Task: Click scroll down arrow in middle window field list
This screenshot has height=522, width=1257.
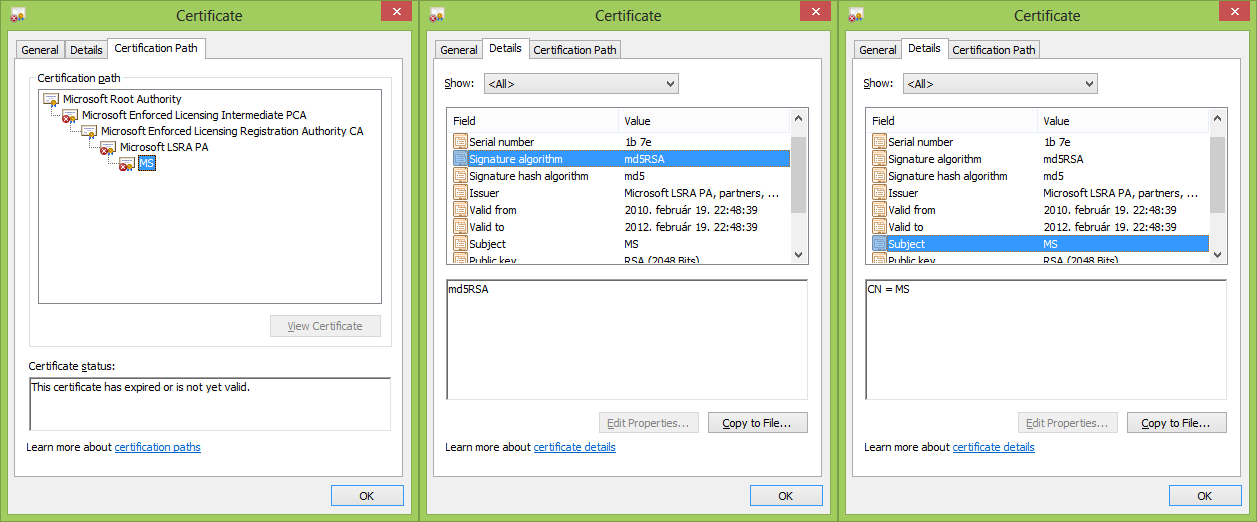Action: point(798,255)
